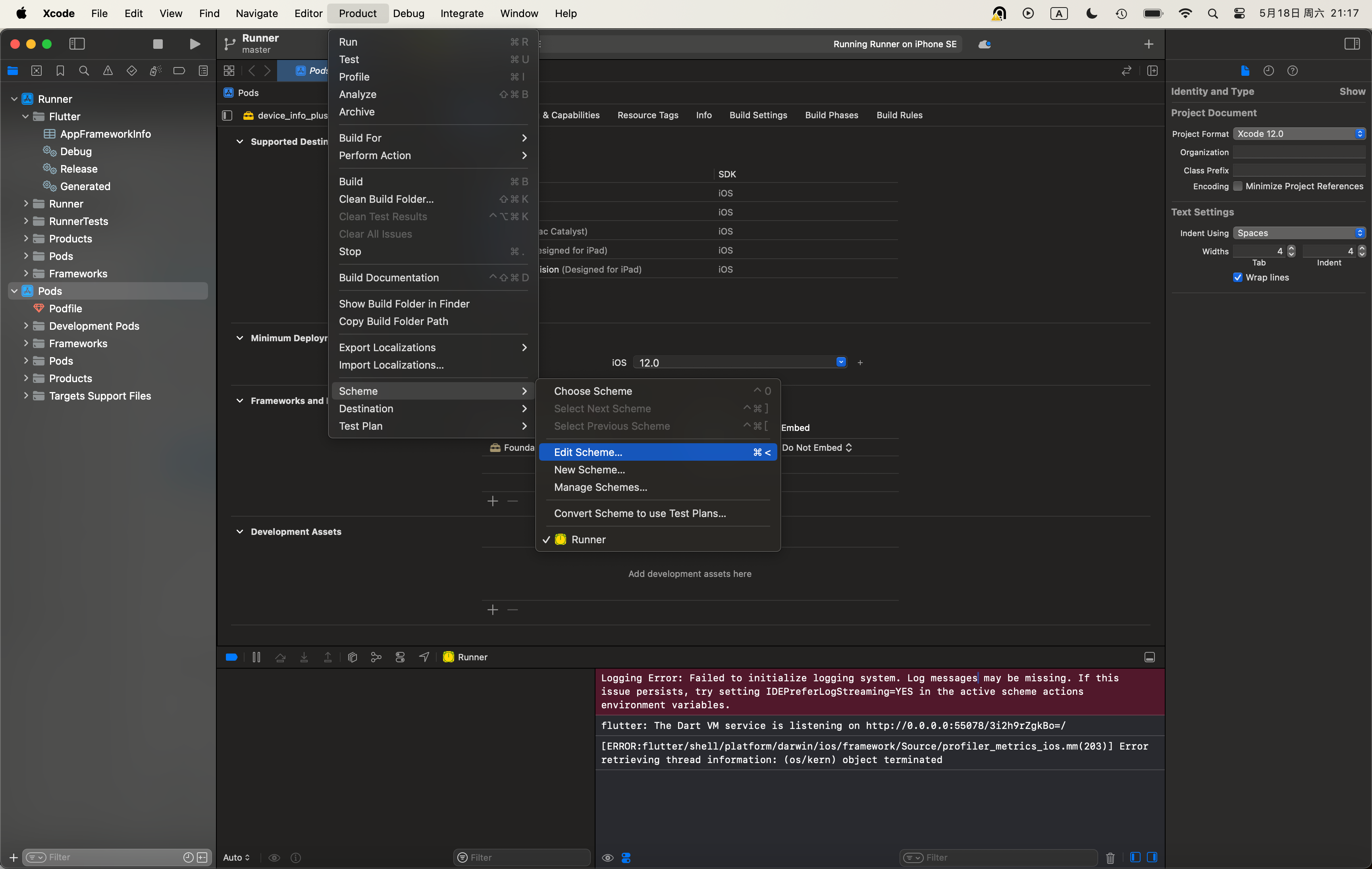1372x869 pixels.
Task: Hide the variables view pane toggle
Action: pos(1135,857)
